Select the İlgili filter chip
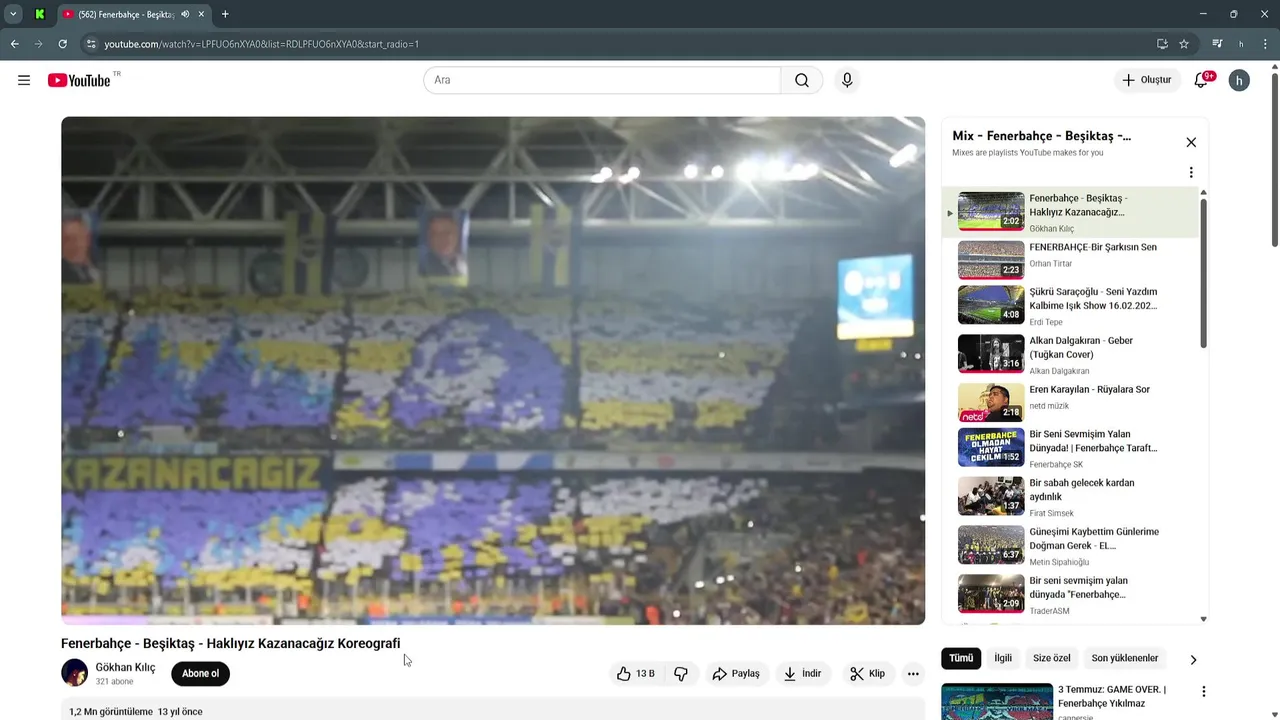This screenshot has height=720, width=1280. [x=1003, y=658]
